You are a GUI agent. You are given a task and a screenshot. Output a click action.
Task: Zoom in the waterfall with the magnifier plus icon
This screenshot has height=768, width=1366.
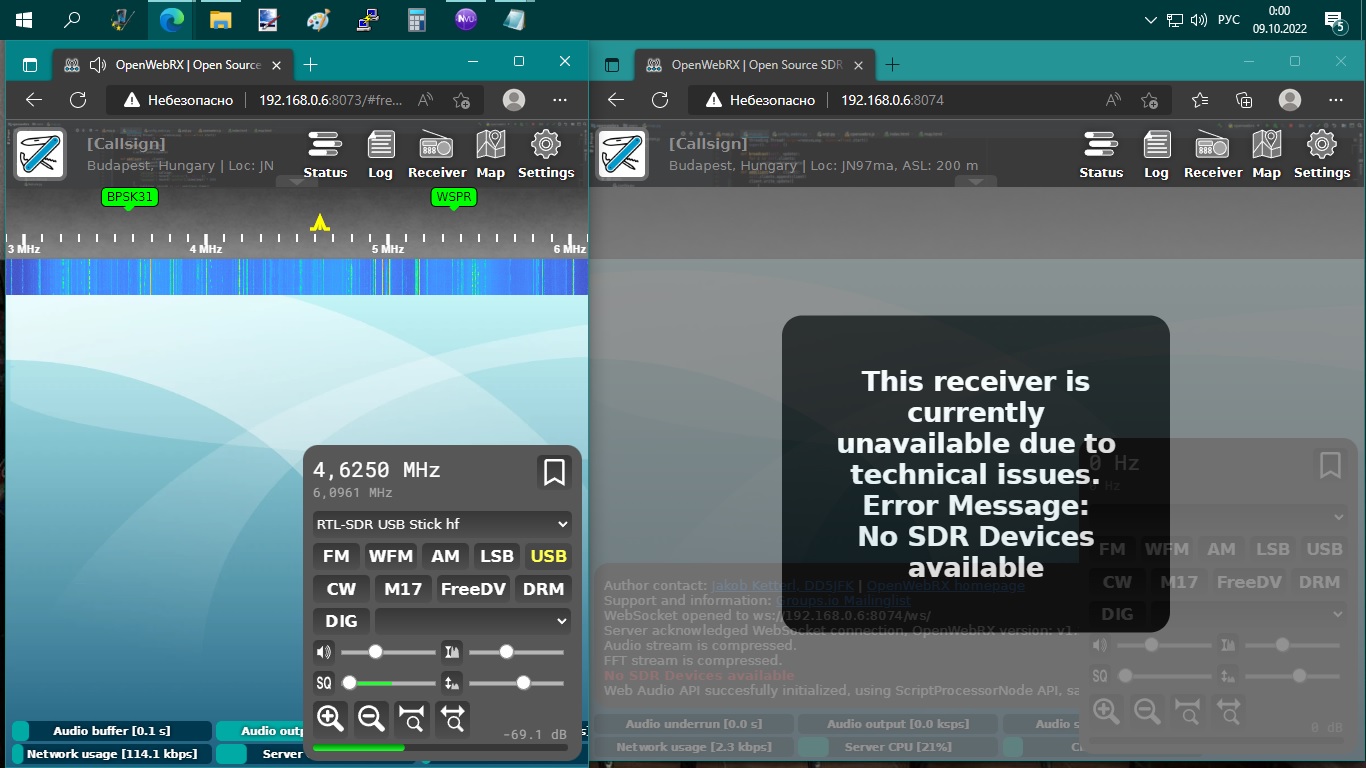pyautogui.click(x=330, y=717)
